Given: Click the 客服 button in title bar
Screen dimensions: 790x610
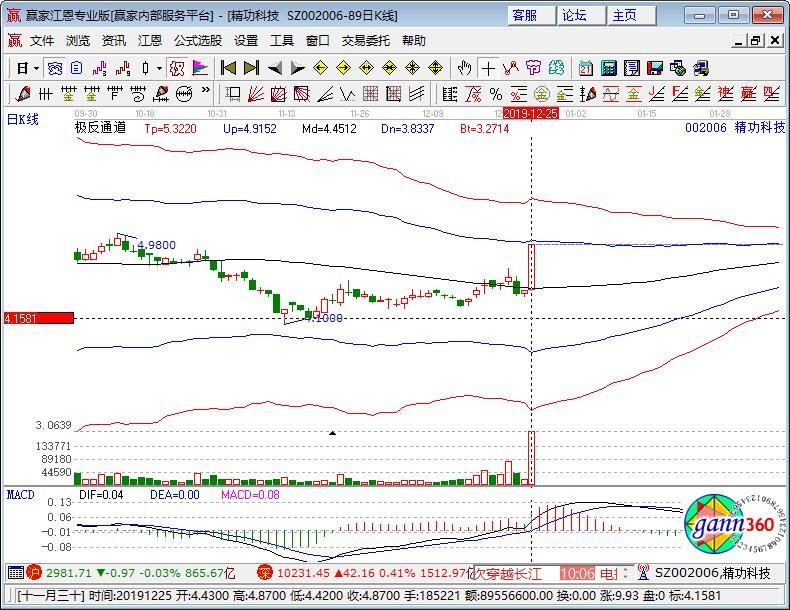Looking at the screenshot, I should pos(531,16).
